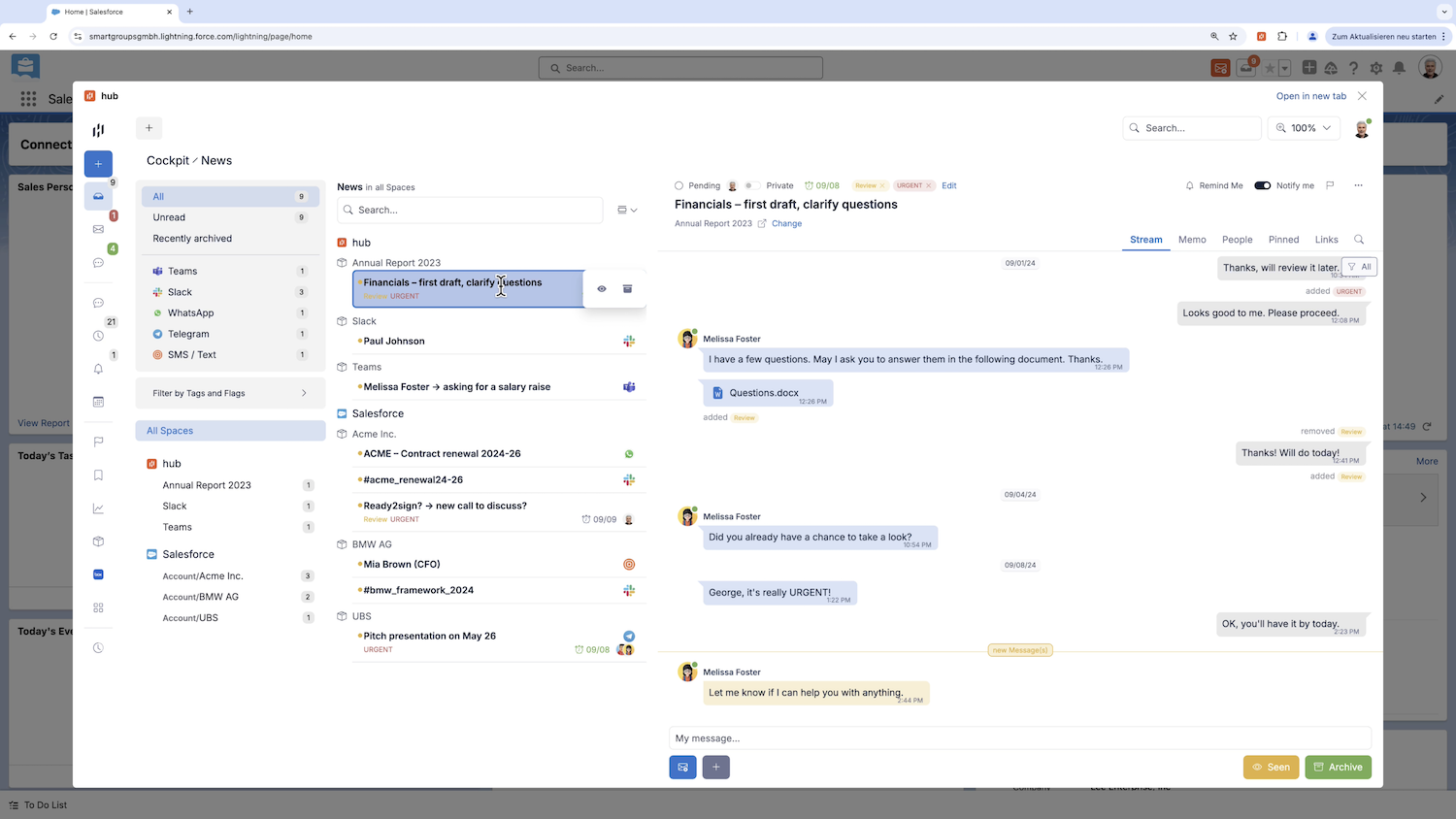Remove the URGENT tag via its x
The width and height of the screenshot is (1456, 819).
[x=929, y=185]
